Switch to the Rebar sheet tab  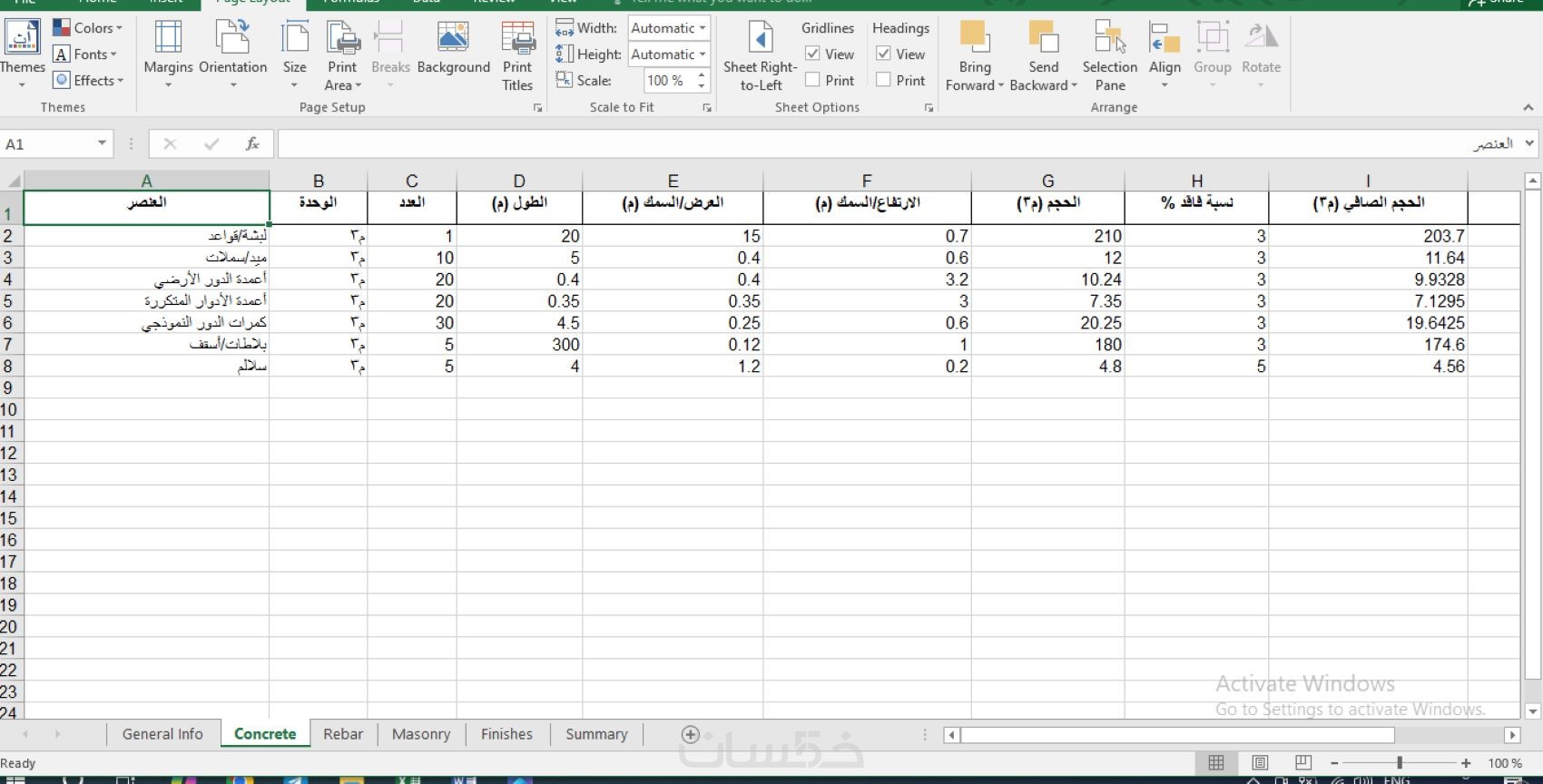click(x=343, y=734)
